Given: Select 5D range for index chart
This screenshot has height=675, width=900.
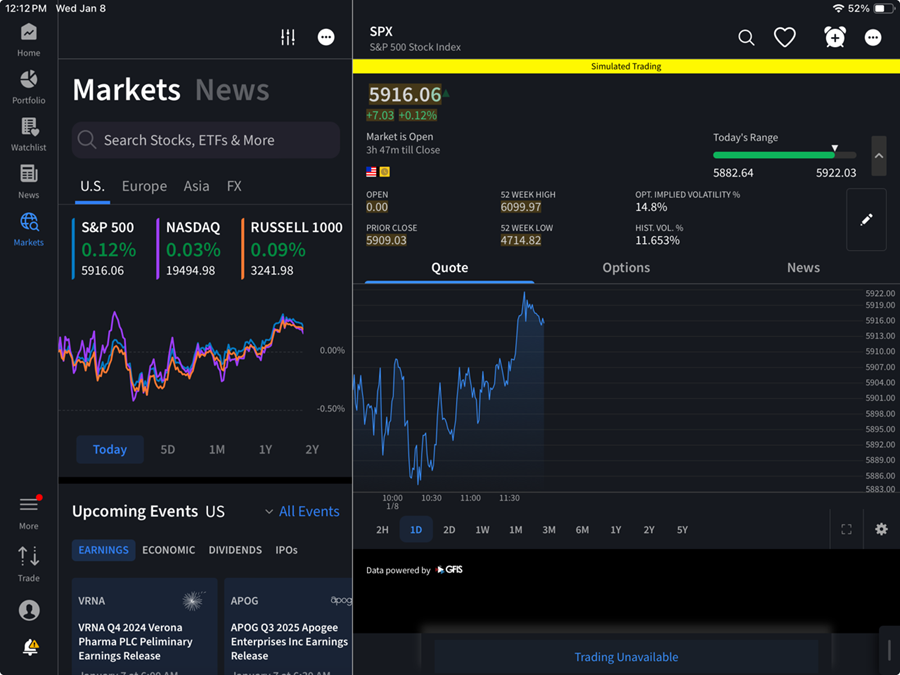Looking at the screenshot, I should coord(168,449).
